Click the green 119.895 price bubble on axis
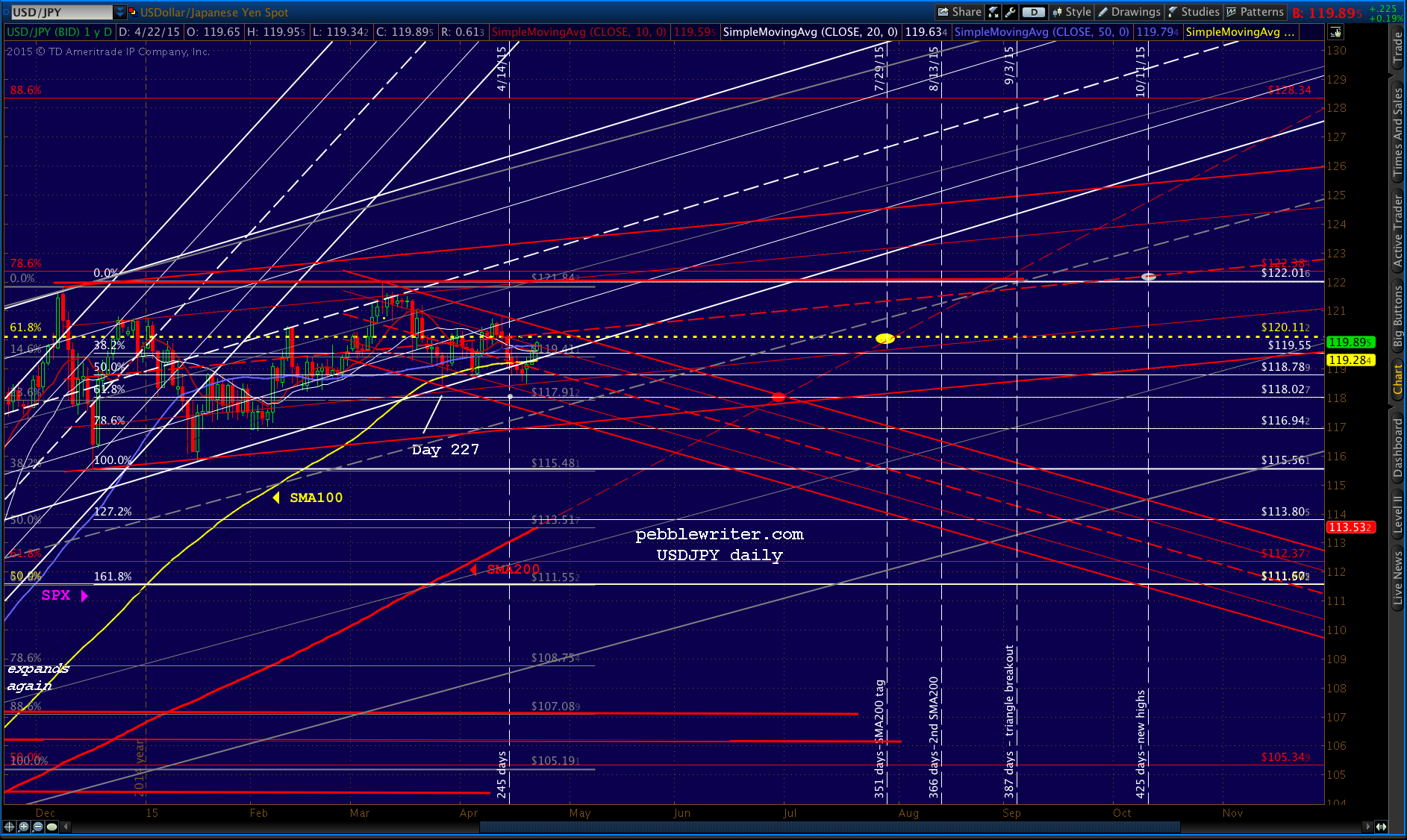 tap(1350, 342)
